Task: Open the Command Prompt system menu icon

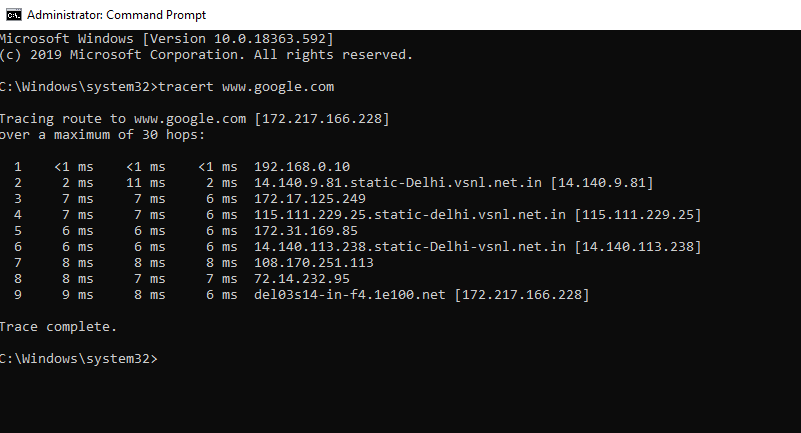Action: 11,15
